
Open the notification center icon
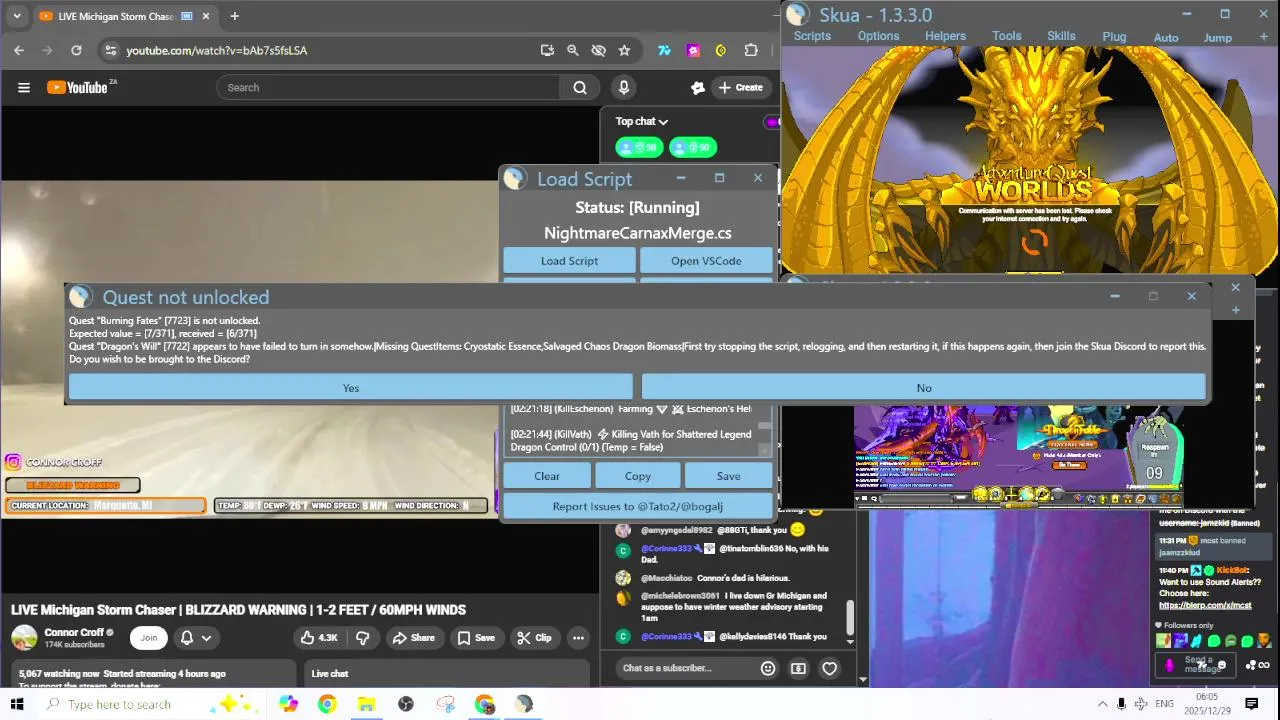tap(1251, 704)
